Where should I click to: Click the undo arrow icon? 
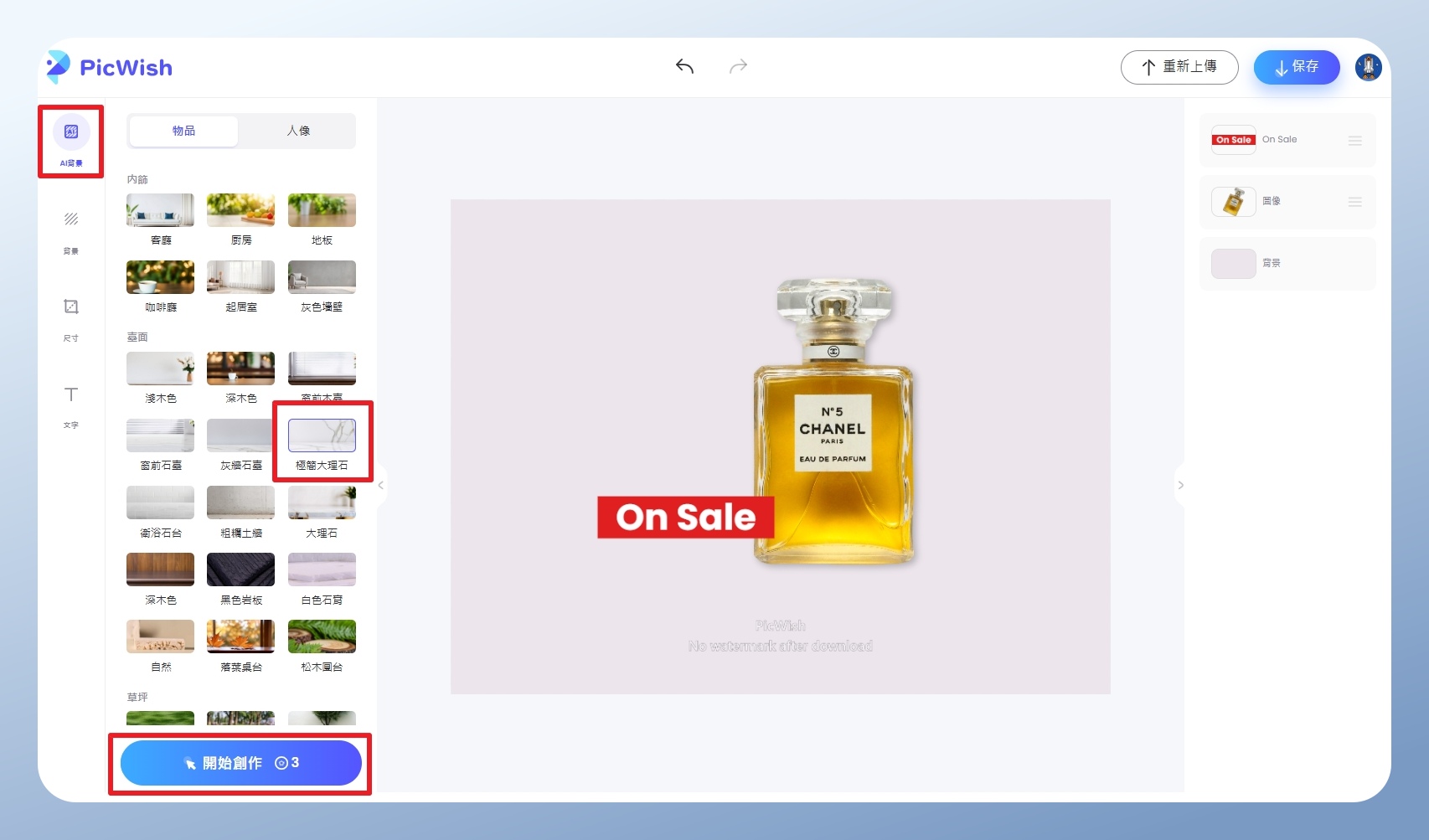(684, 66)
